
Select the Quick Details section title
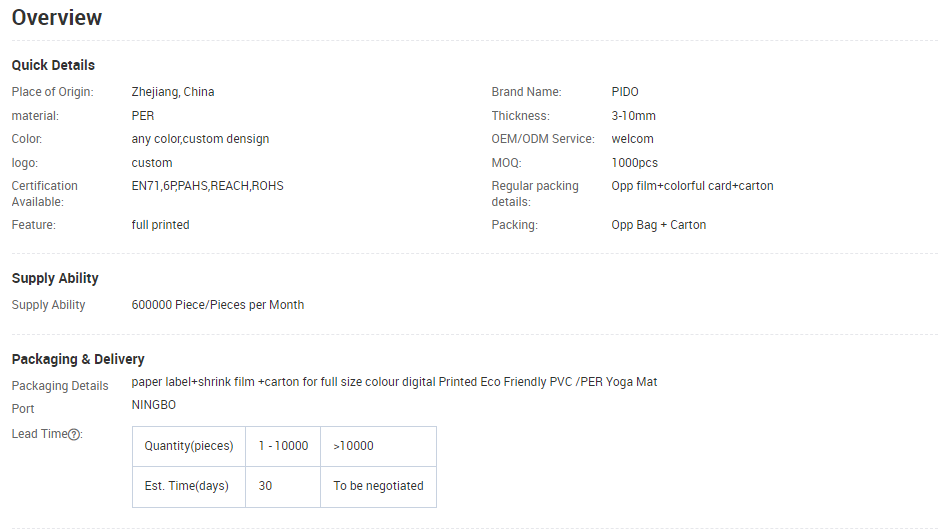coord(53,65)
